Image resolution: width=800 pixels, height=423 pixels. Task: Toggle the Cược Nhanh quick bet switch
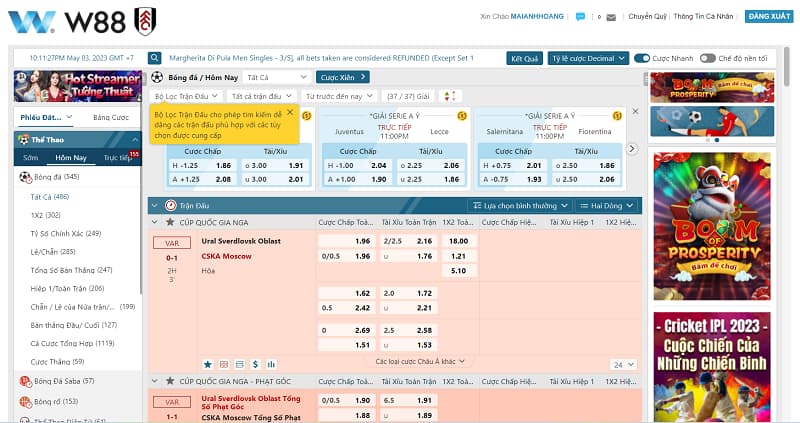(643, 58)
